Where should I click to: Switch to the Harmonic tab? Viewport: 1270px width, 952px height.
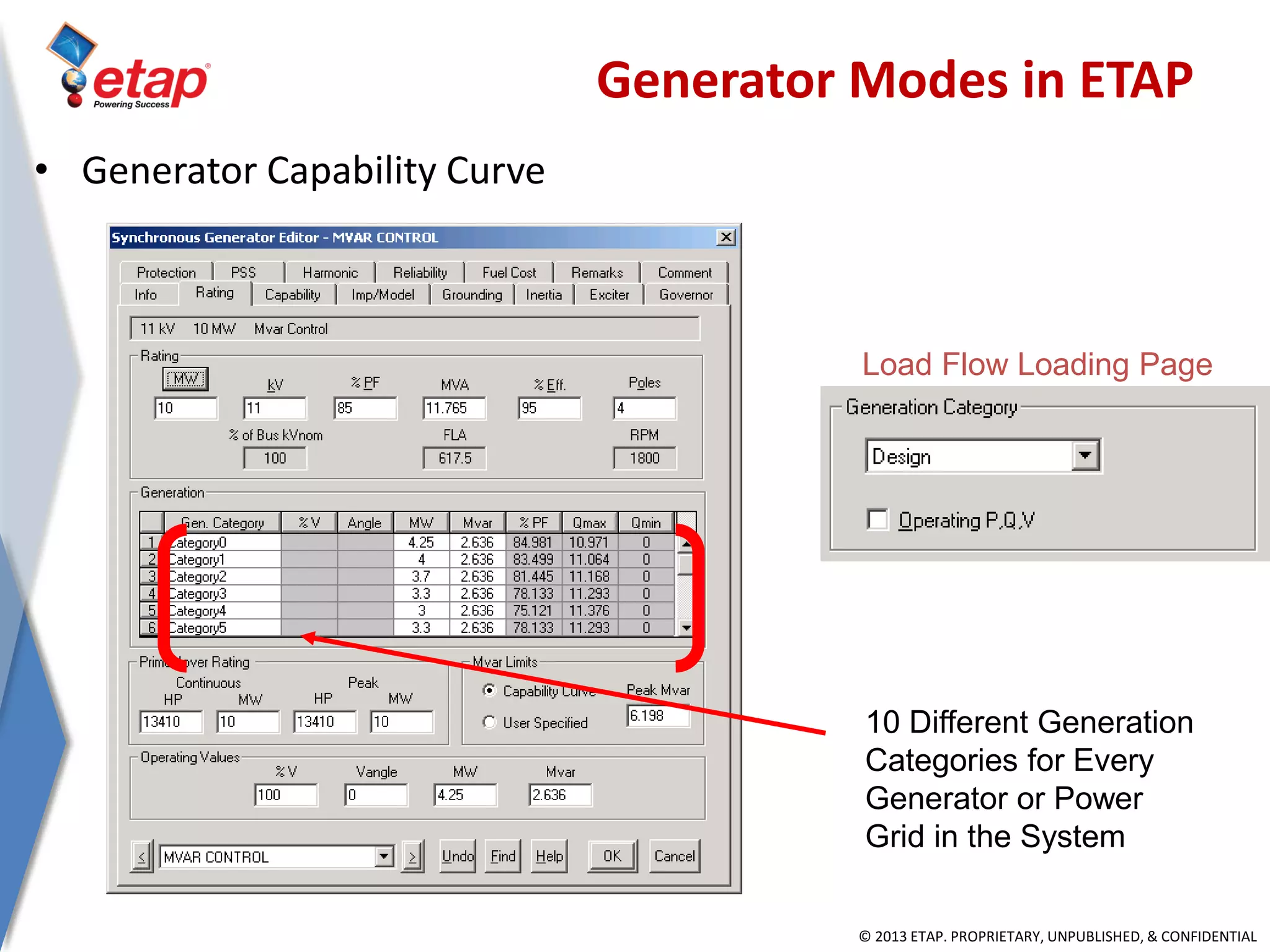click(x=330, y=273)
